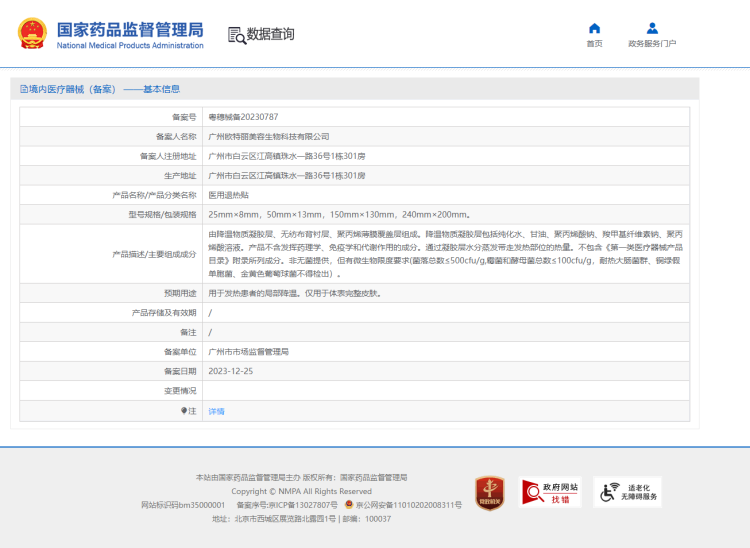
Task: Select the 首页 navigation label
Action: (x=594, y=44)
